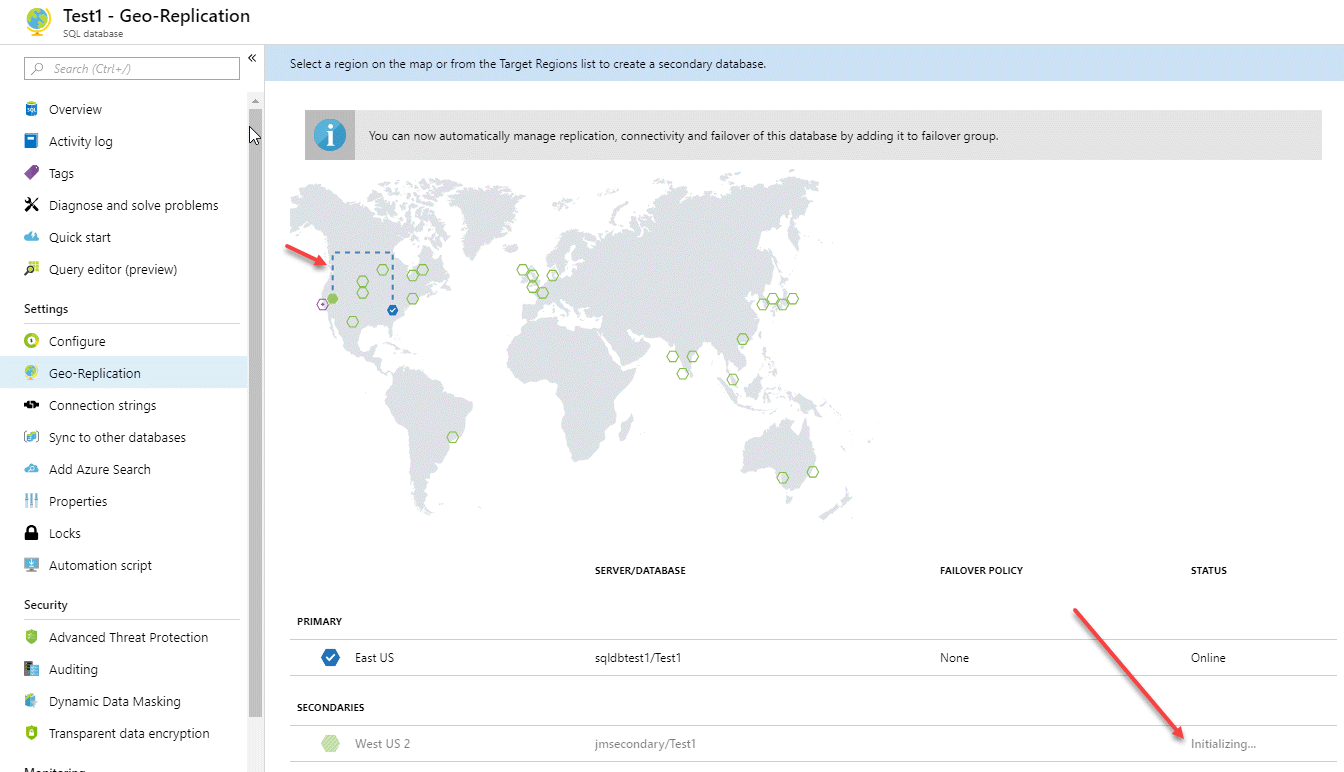Click the Auditing icon
The height and width of the screenshot is (772, 1344).
(x=31, y=669)
